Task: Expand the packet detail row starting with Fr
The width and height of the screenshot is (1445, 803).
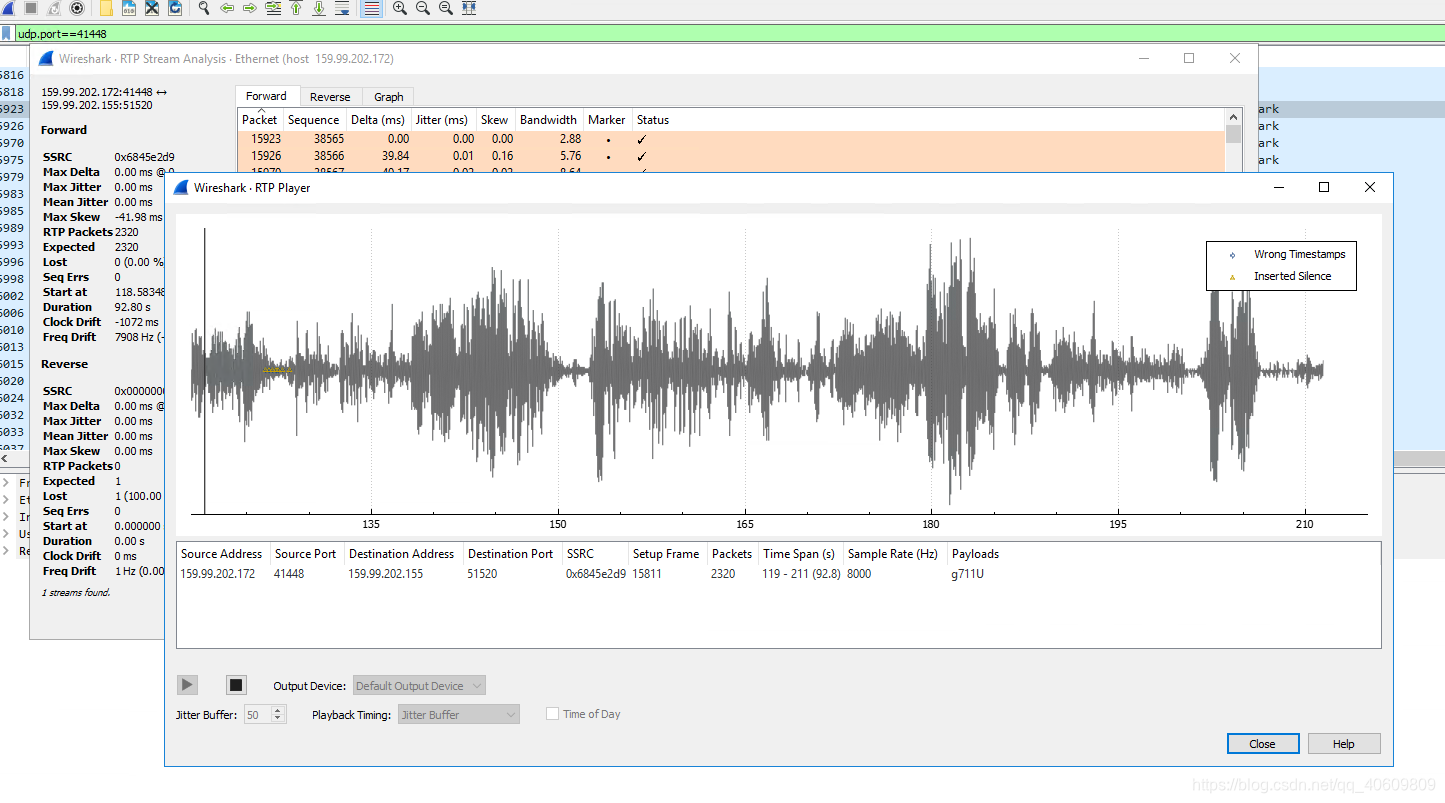Action: click(6, 483)
